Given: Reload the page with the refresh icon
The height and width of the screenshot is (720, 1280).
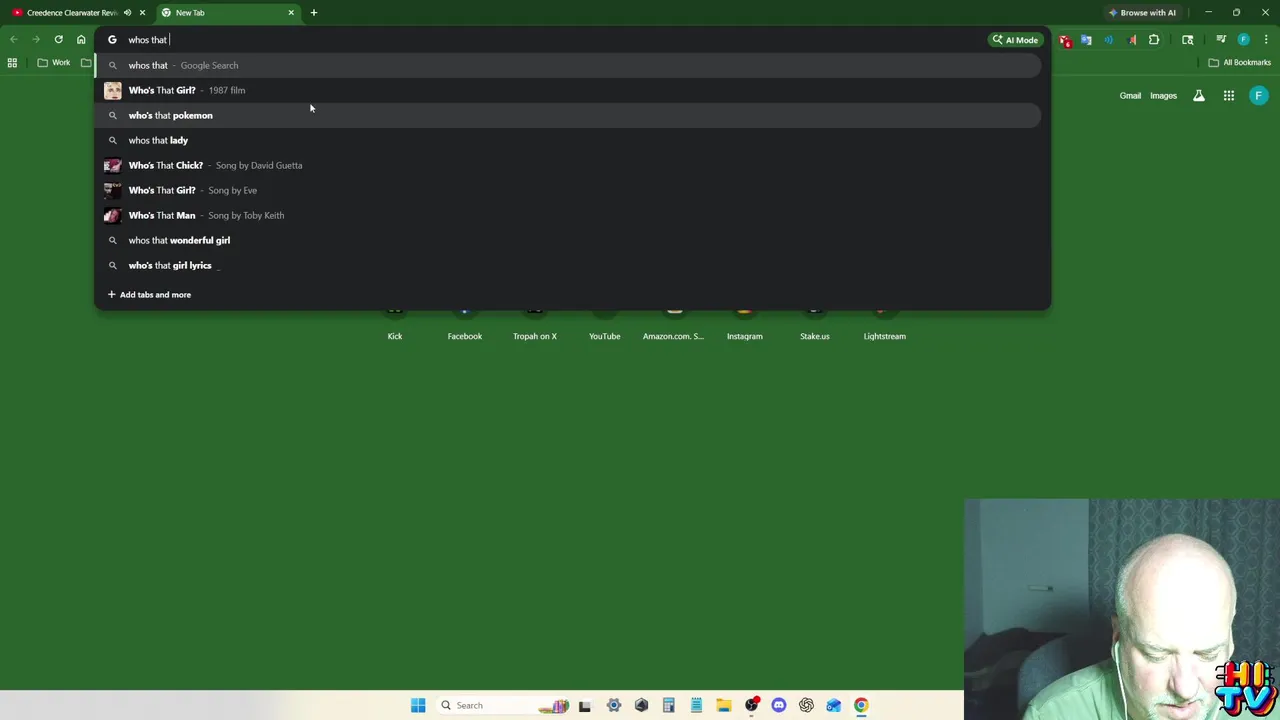Looking at the screenshot, I should 58,40.
